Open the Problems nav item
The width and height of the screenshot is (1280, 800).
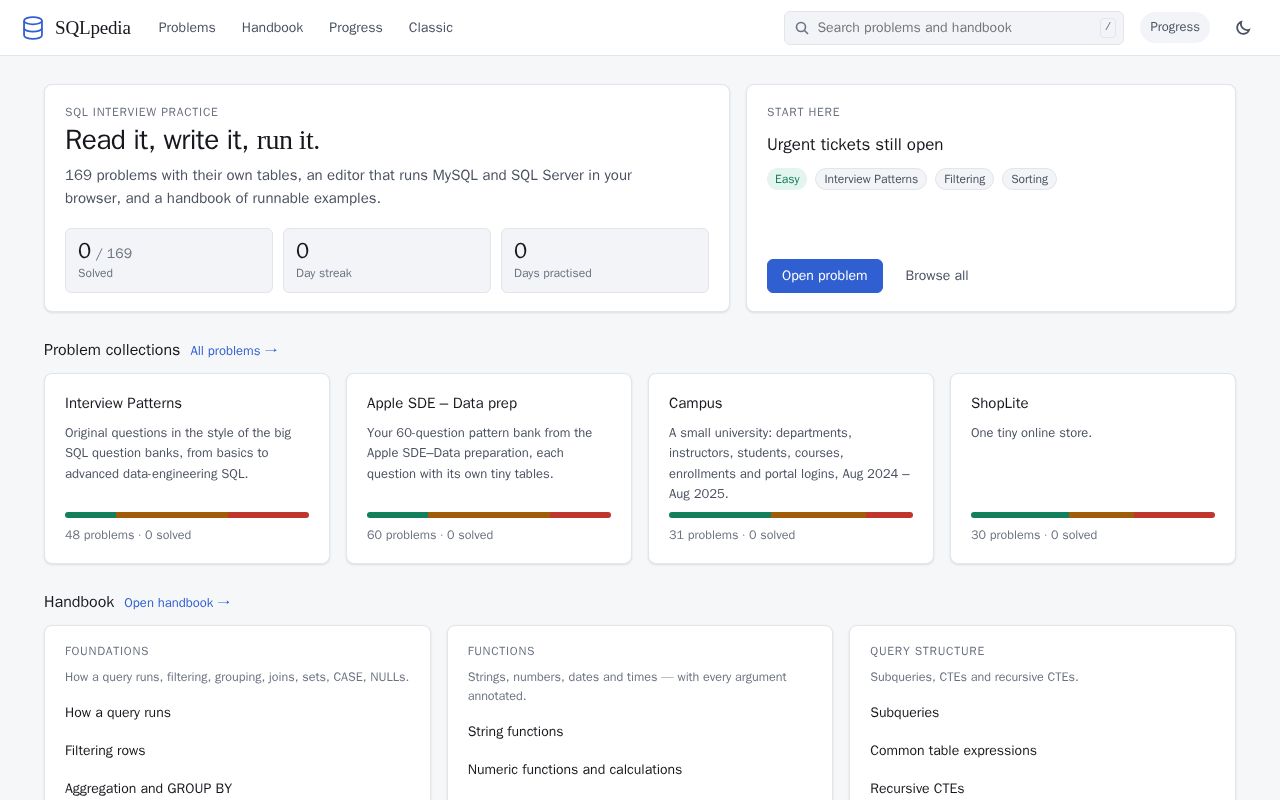click(x=187, y=28)
